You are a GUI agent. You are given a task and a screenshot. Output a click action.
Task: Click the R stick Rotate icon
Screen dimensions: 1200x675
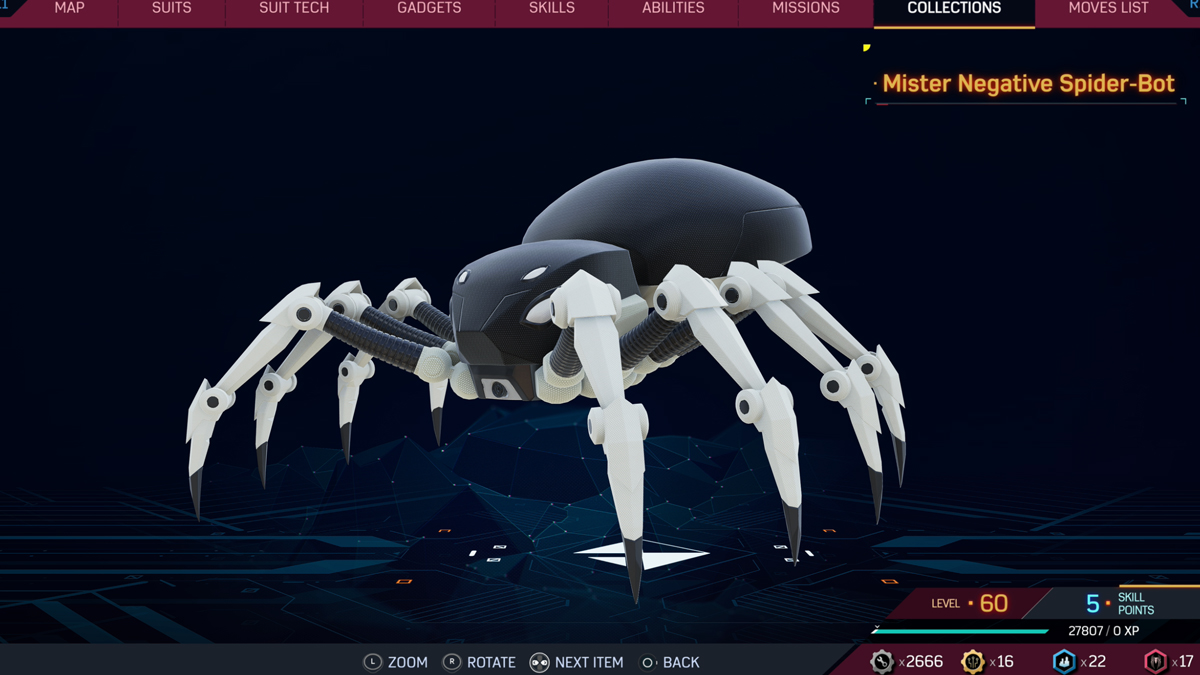pyautogui.click(x=452, y=662)
